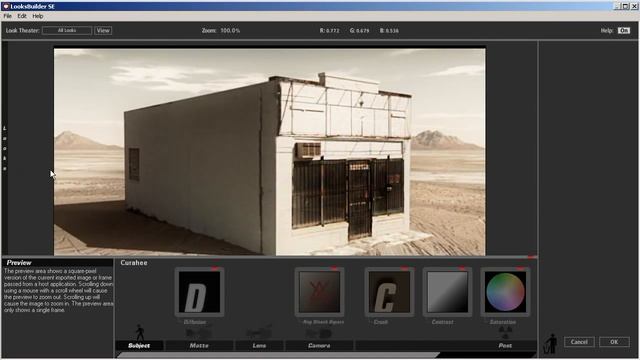Open the File menu

(7, 16)
